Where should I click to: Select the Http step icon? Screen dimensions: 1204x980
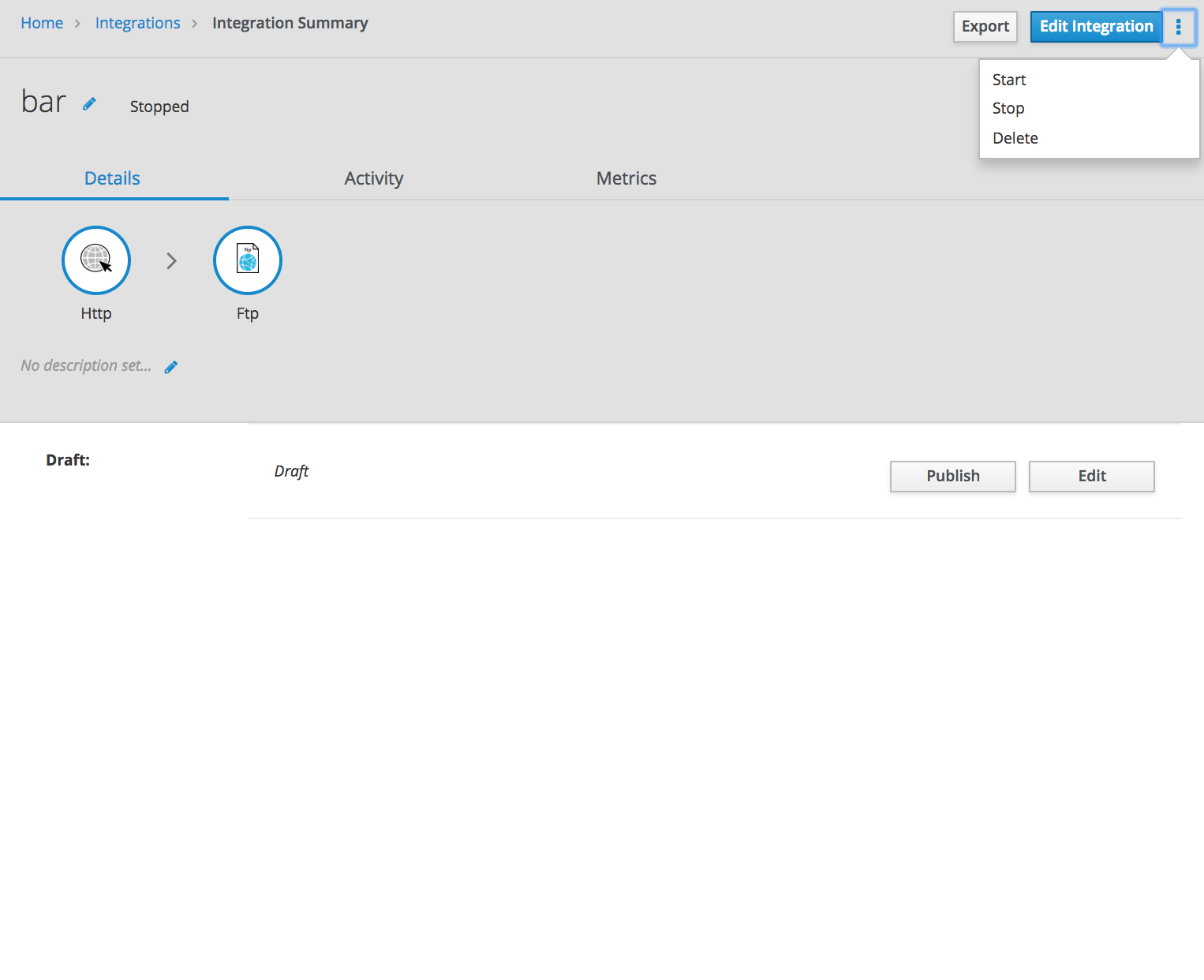tap(96, 260)
